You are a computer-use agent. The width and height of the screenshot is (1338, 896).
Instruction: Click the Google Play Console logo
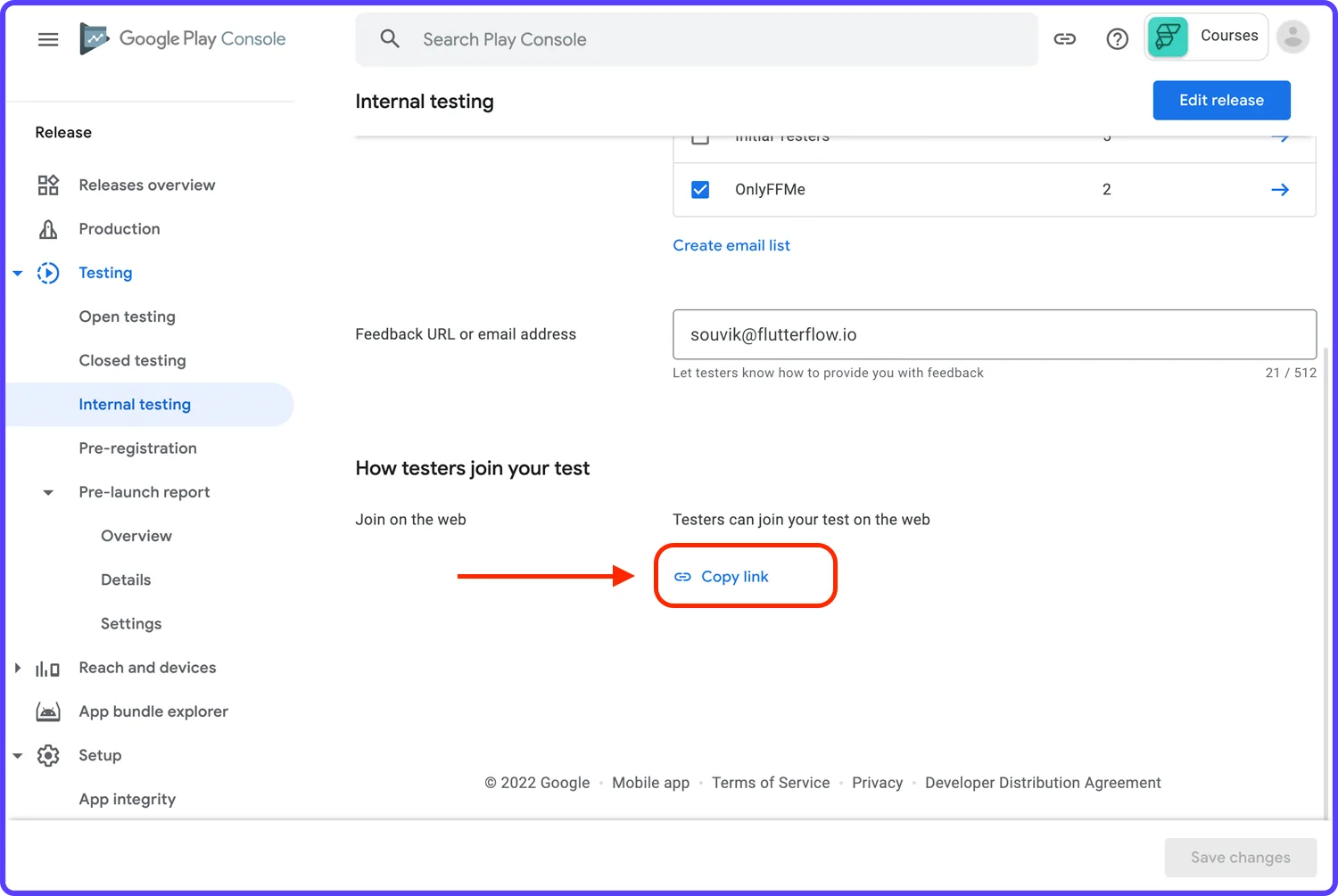[x=183, y=39]
